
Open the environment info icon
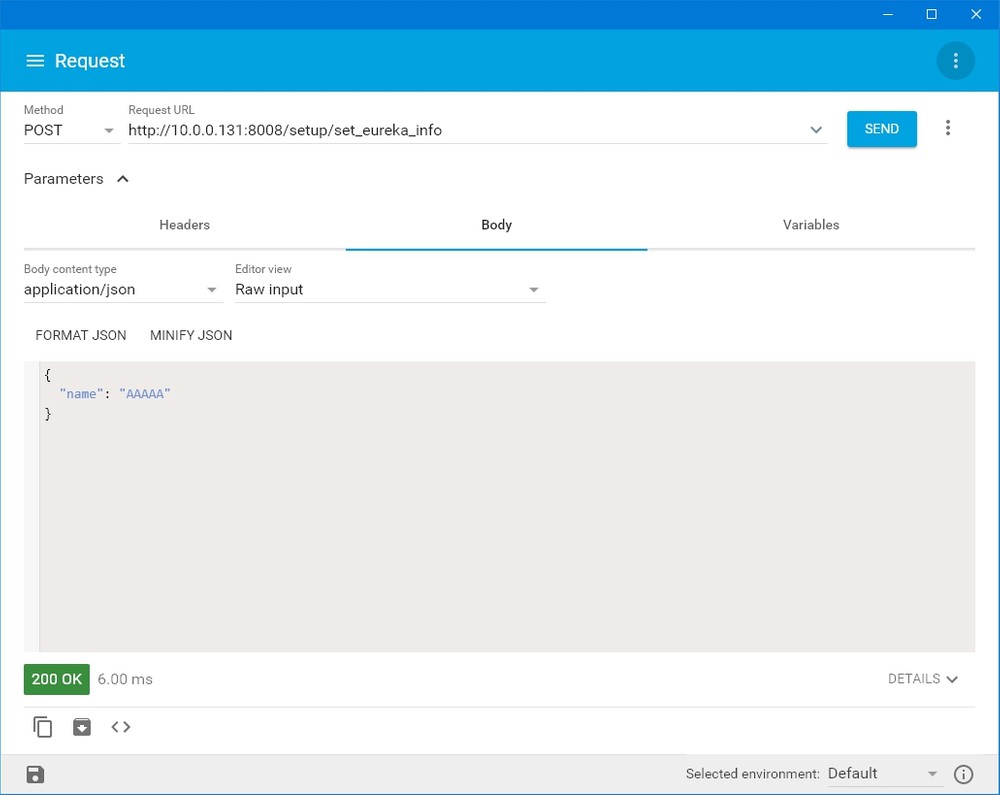pos(963,774)
